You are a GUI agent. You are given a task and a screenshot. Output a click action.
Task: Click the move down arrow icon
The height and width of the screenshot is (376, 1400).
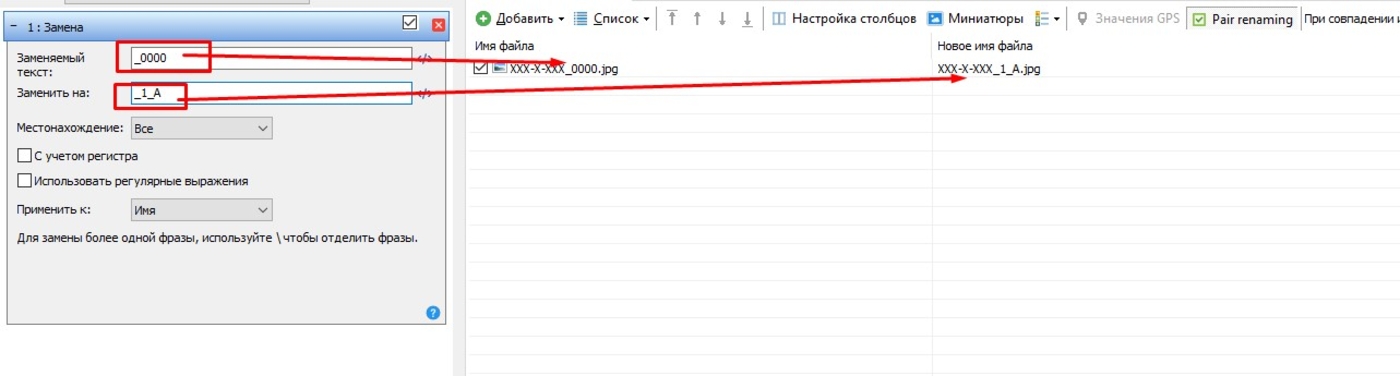[x=722, y=18]
